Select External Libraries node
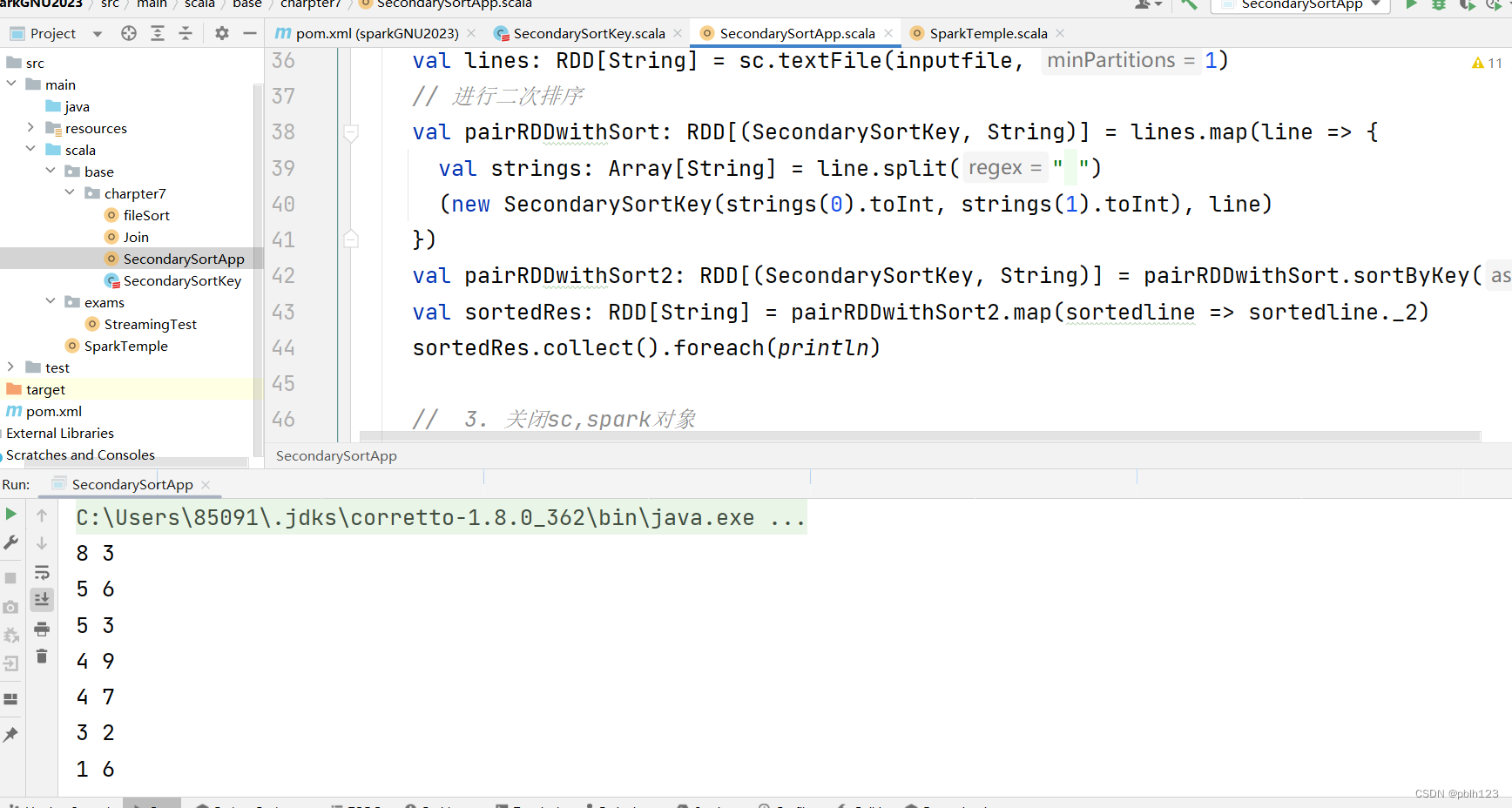This screenshot has height=808, width=1512. pyautogui.click(x=59, y=433)
